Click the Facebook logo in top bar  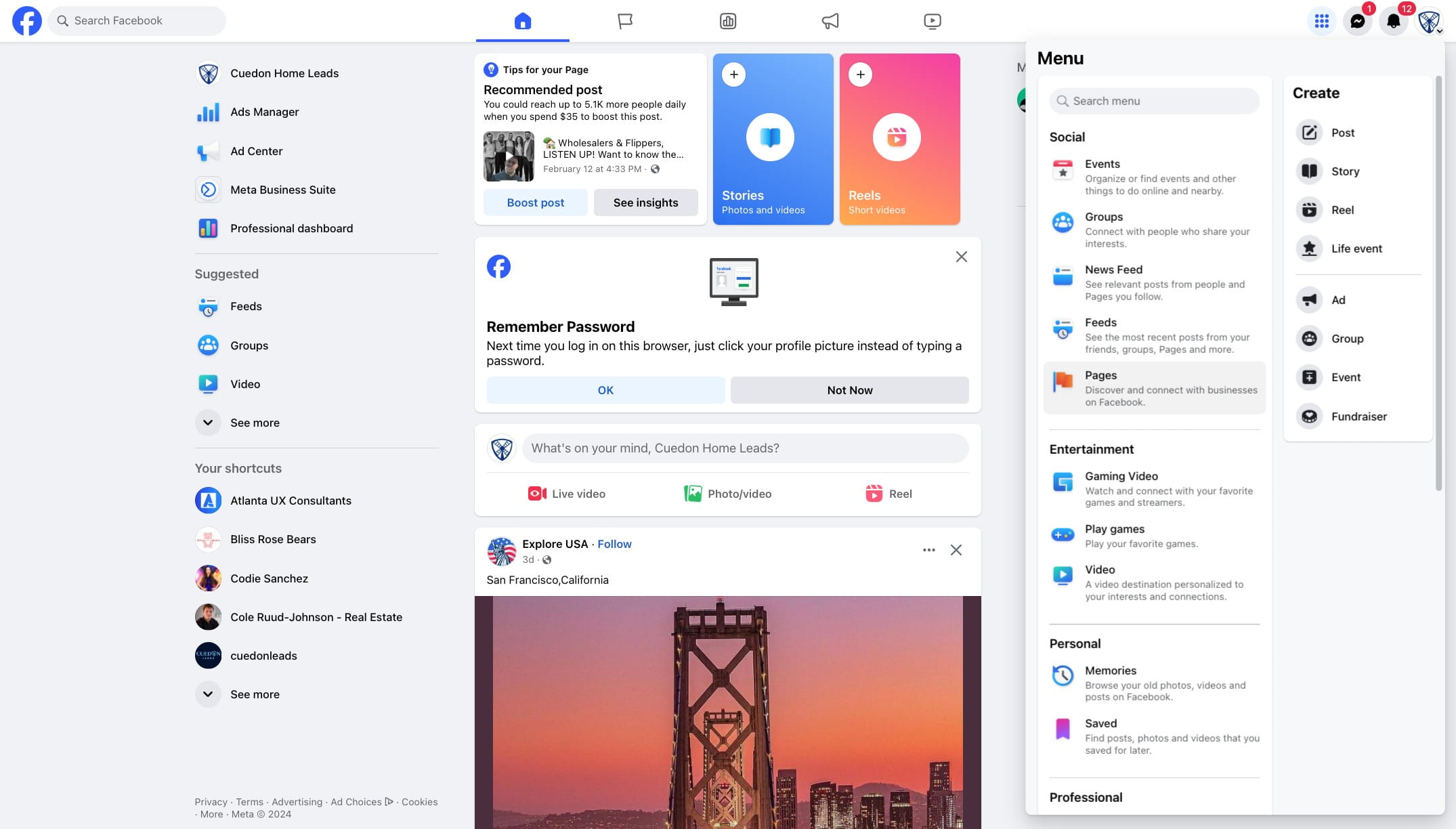click(27, 21)
